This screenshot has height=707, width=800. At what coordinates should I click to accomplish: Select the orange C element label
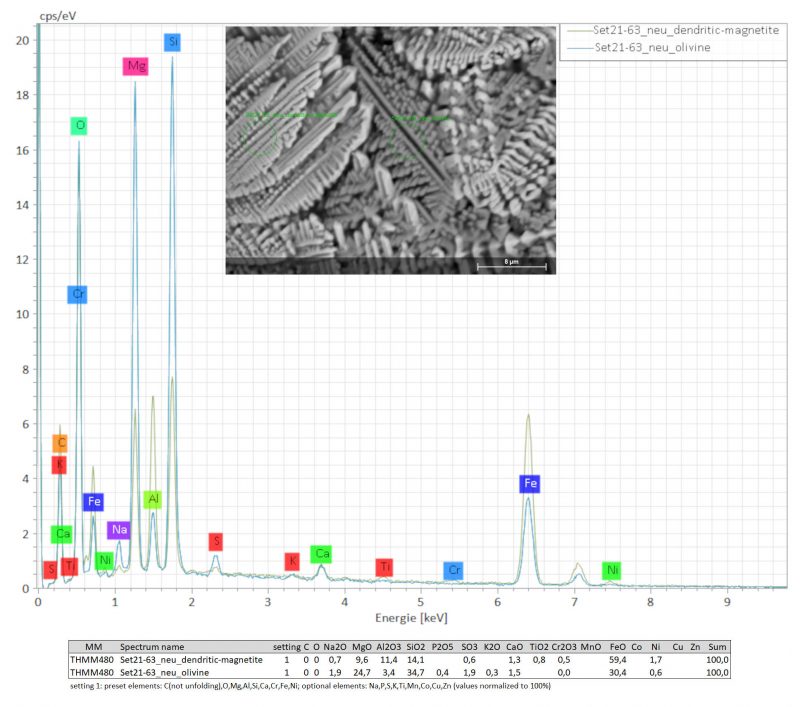point(60,443)
